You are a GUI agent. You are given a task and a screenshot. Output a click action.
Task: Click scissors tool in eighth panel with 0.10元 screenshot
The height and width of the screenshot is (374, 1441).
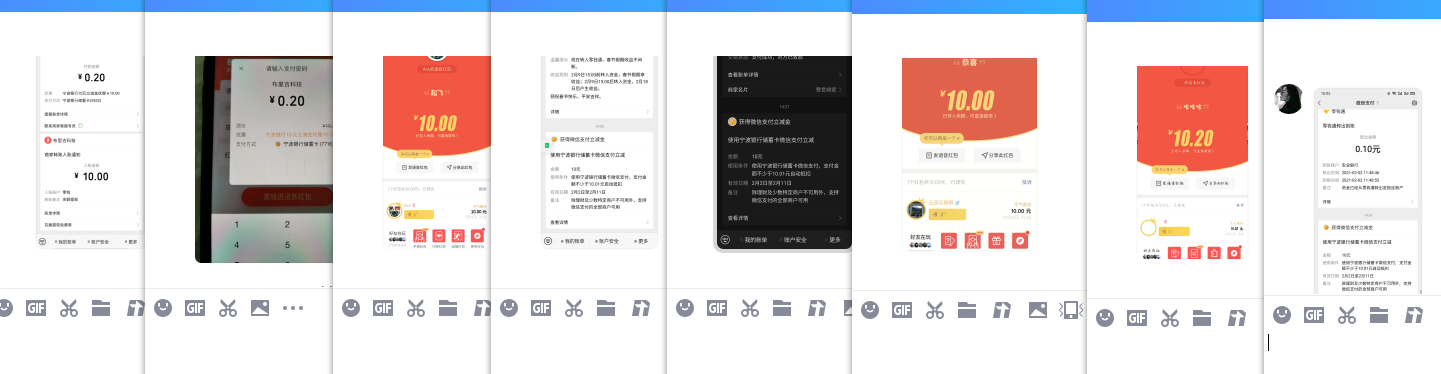(x=1347, y=316)
